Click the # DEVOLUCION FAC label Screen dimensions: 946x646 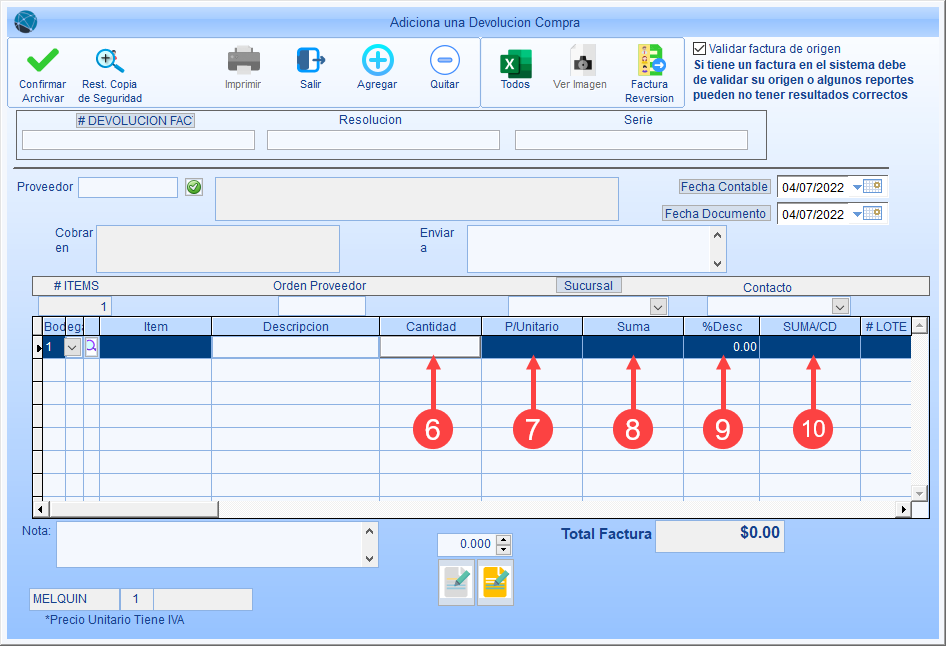tap(135, 121)
